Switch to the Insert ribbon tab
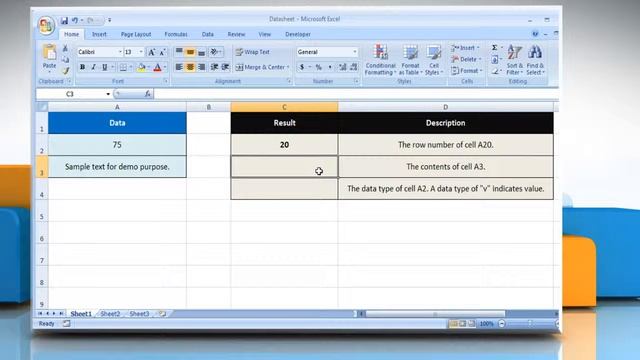640x360 pixels. click(99, 34)
